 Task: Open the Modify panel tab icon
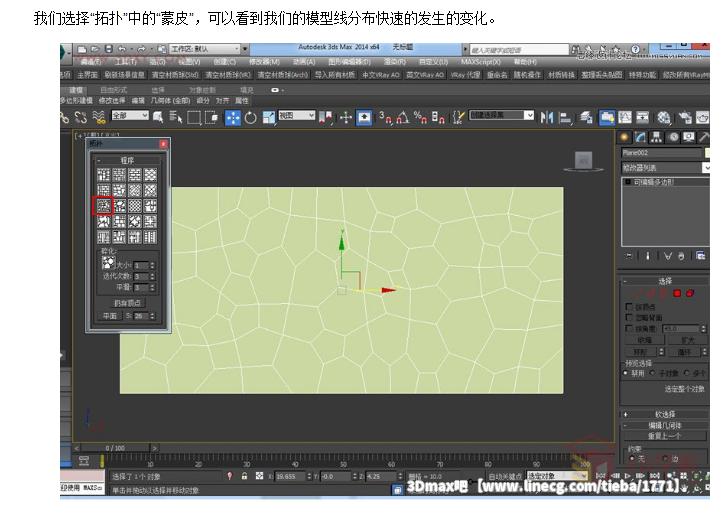point(641,137)
